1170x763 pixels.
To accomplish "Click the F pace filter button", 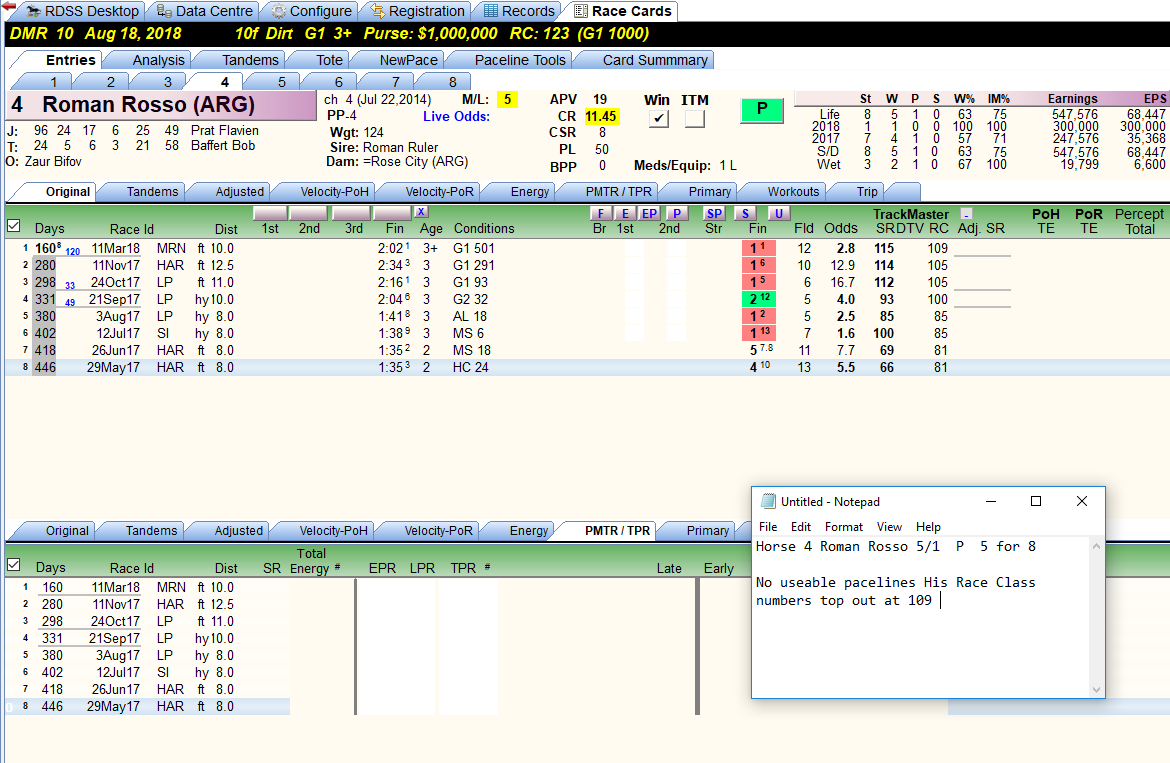I will click(x=600, y=213).
